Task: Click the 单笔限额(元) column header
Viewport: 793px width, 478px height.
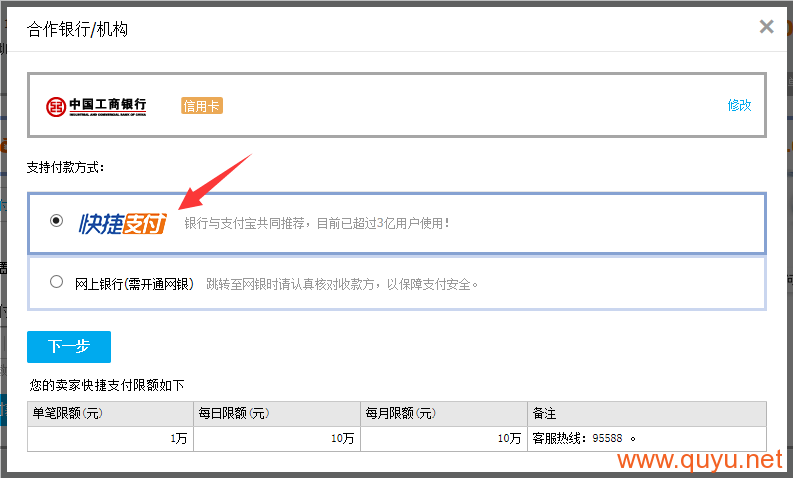Action: [110, 414]
